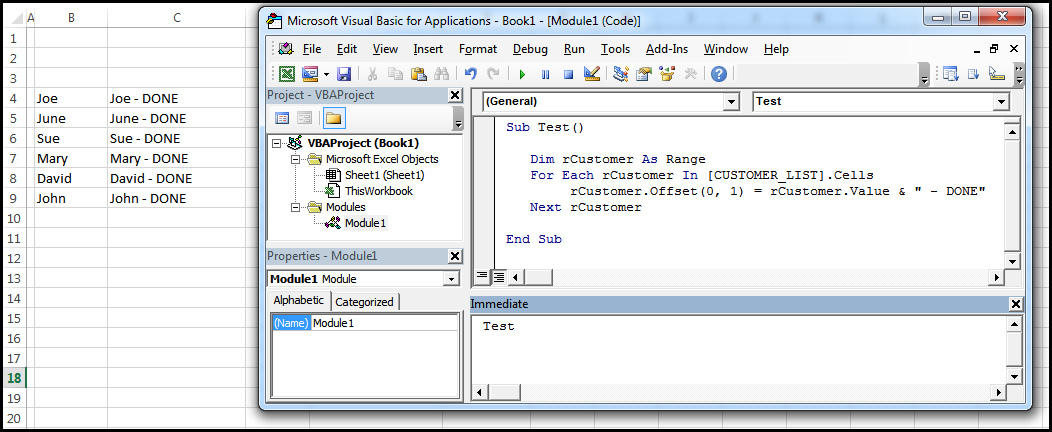
Task: Click the View Microsoft Excel toolbar icon
Action: pyautogui.click(x=288, y=74)
